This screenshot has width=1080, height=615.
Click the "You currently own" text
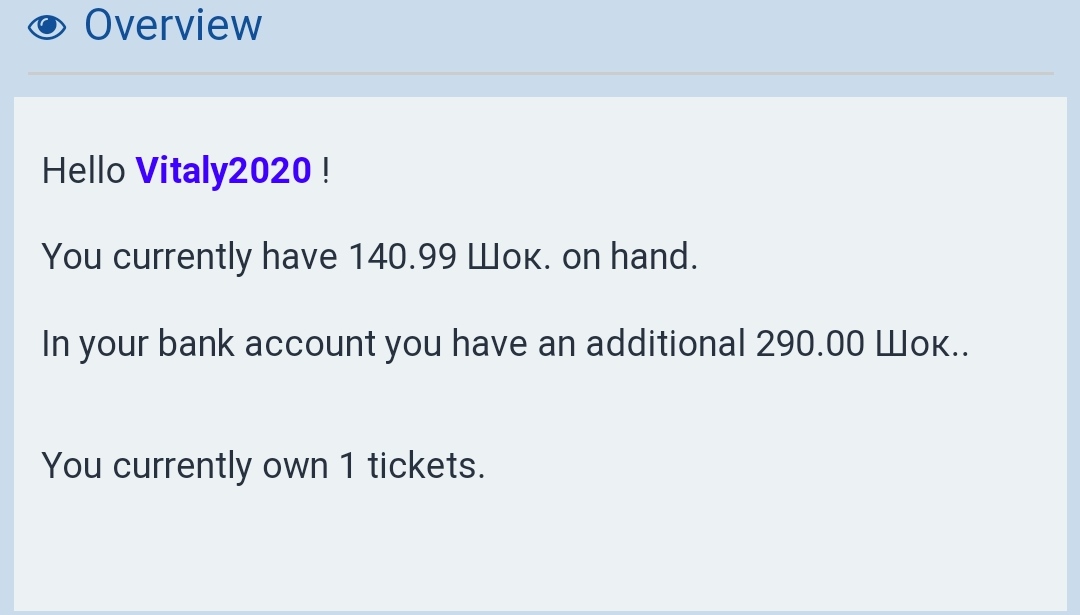pos(184,466)
